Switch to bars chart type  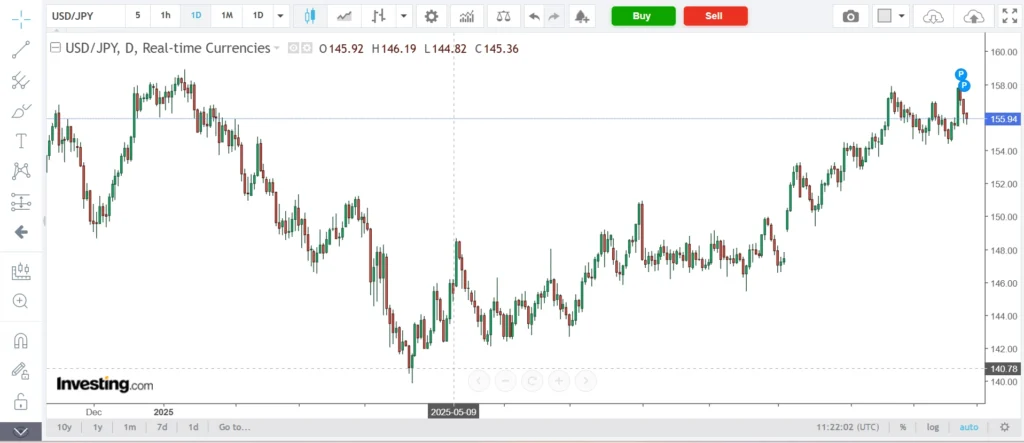379,16
